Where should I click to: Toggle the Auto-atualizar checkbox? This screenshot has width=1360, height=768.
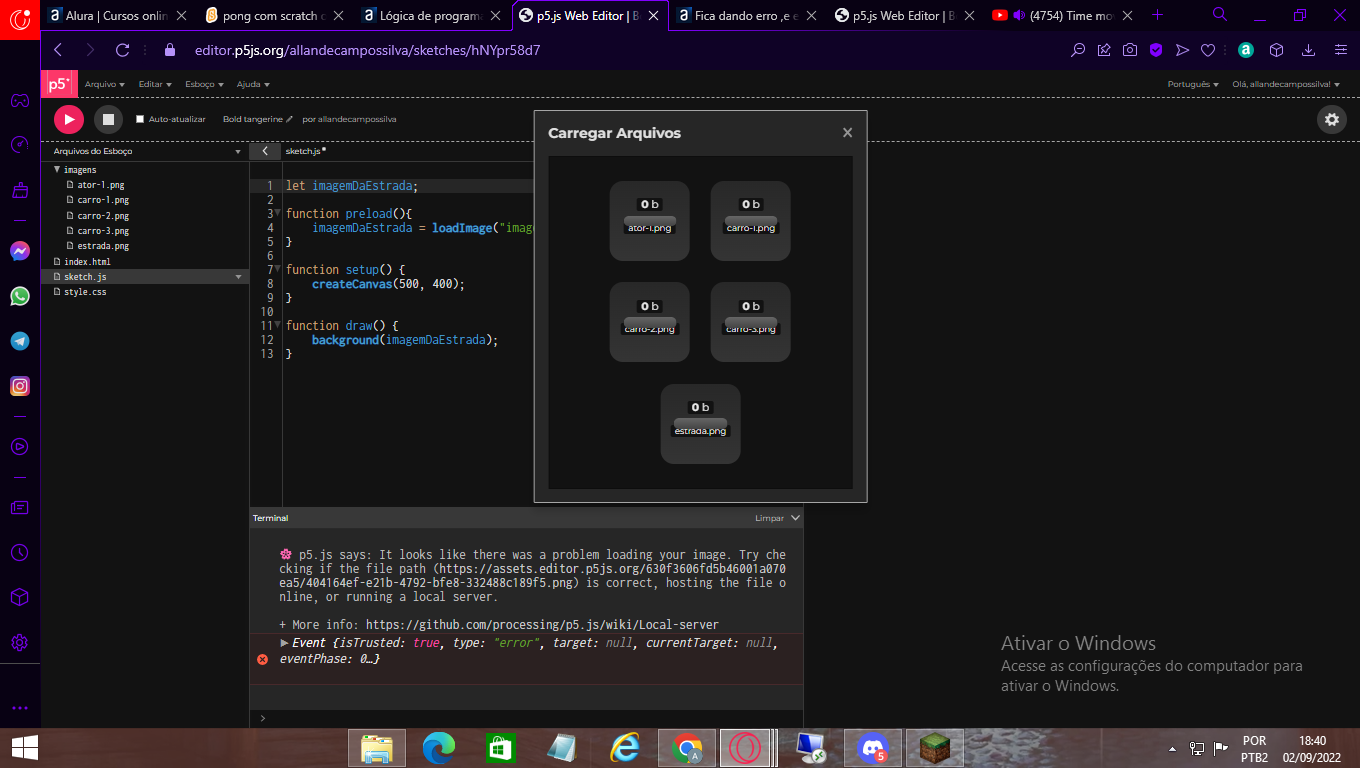tap(140, 119)
